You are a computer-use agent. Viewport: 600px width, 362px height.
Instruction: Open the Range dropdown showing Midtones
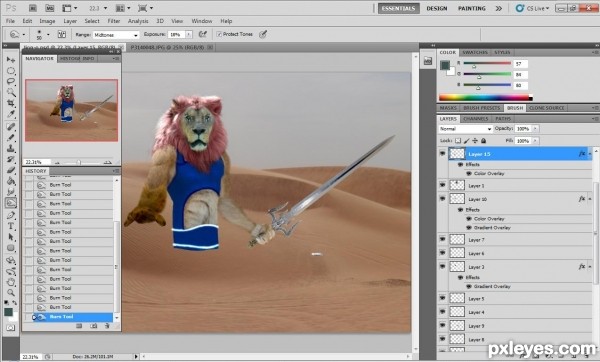[116, 35]
